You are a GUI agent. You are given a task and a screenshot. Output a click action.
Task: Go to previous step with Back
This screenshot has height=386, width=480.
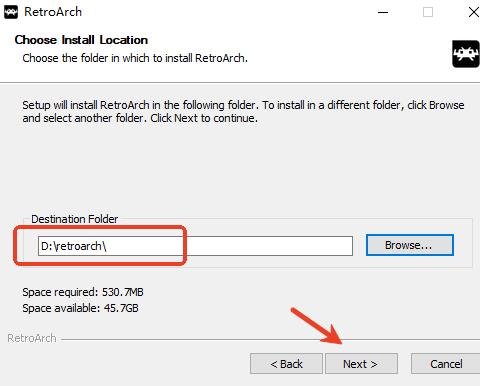click(286, 364)
